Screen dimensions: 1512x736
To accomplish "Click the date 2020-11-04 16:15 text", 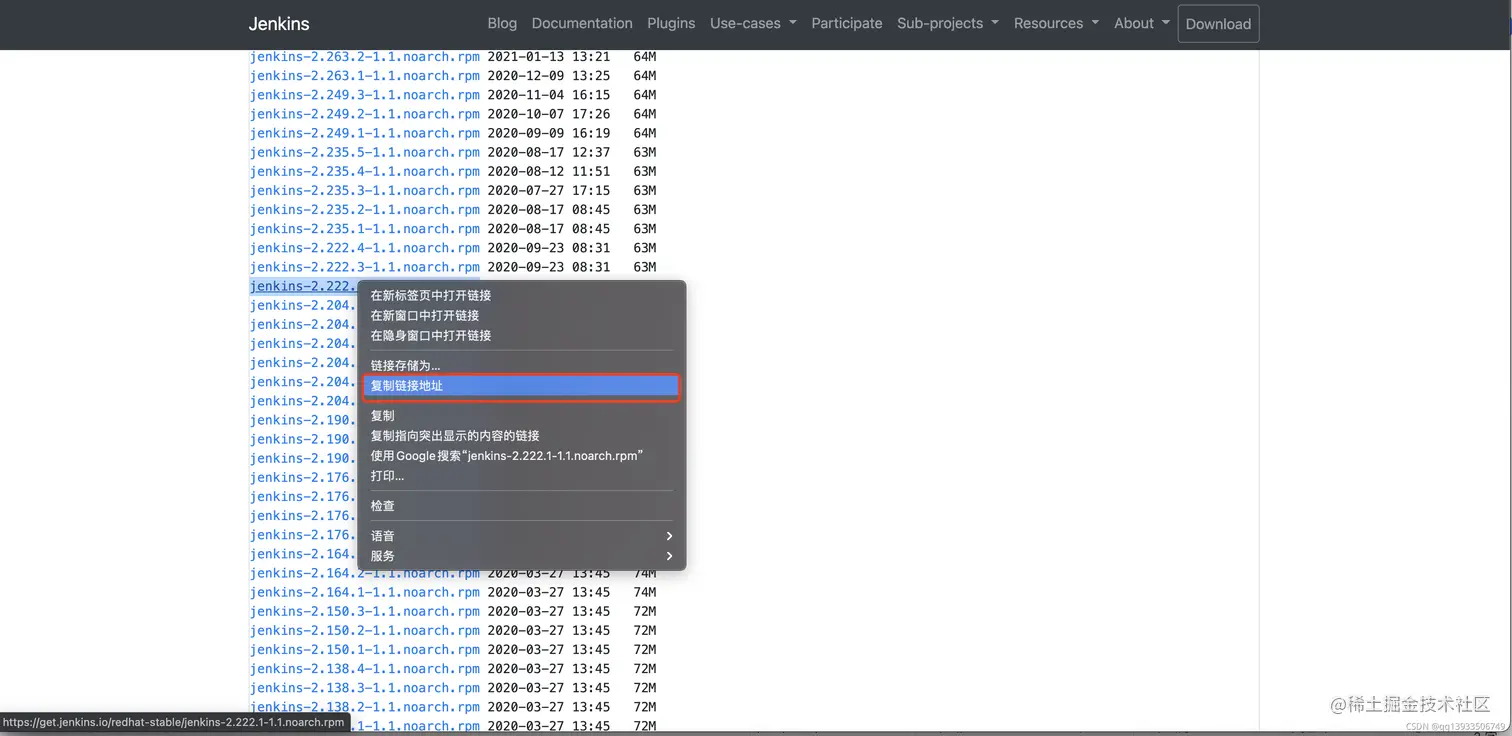I will [x=549, y=95].
